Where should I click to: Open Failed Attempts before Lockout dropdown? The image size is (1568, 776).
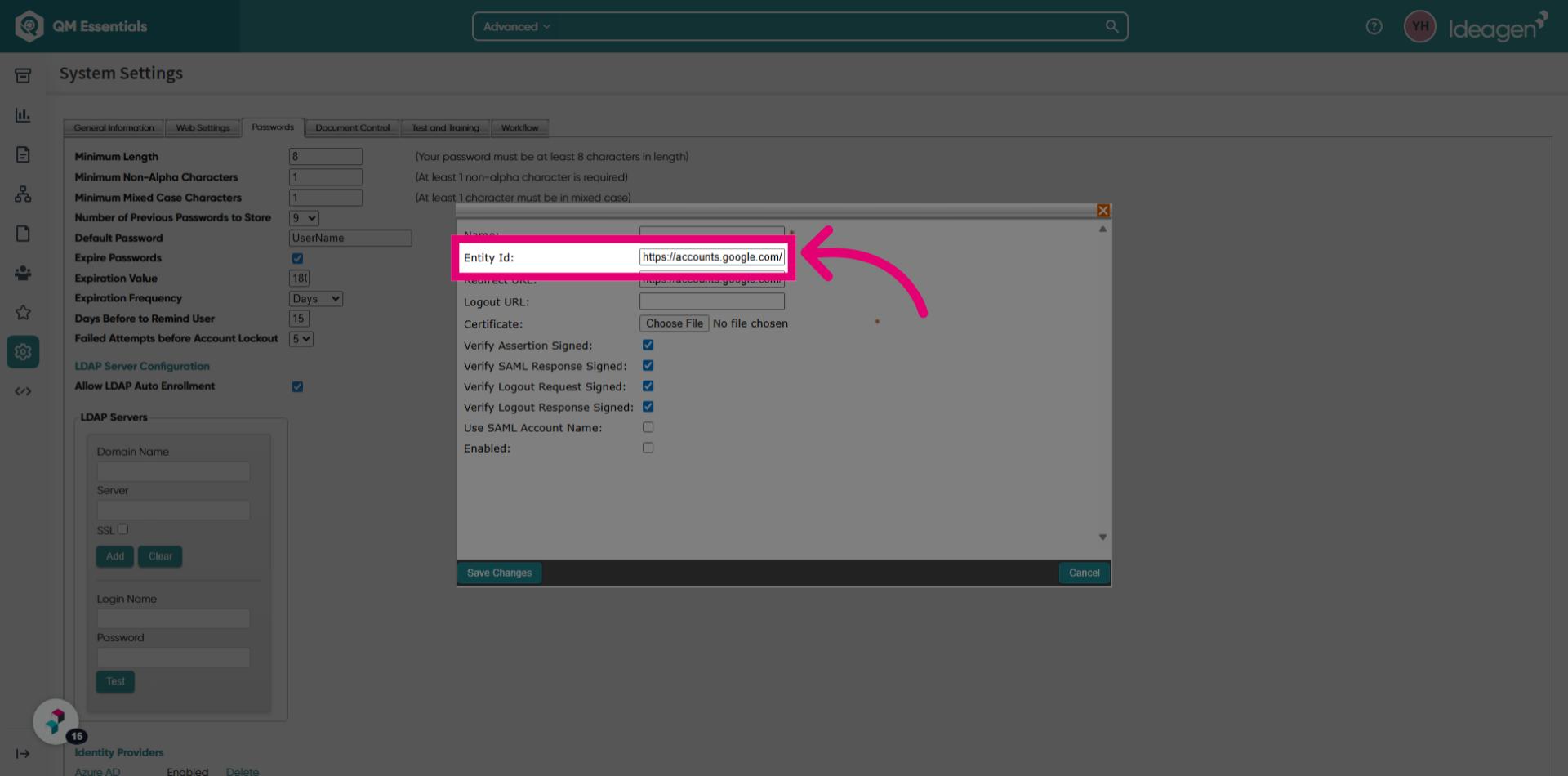301,339
